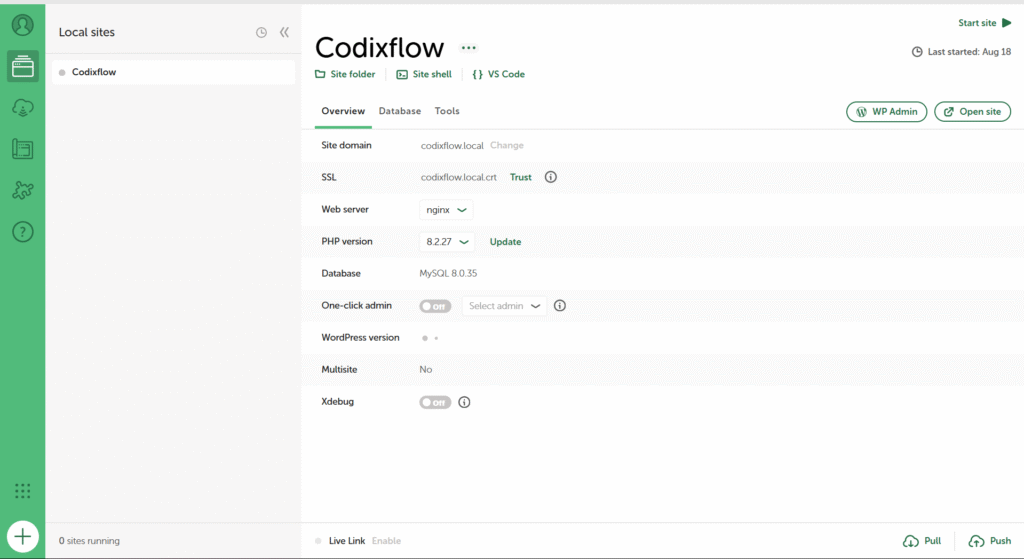
Task: Open the Connect cloud hosting sidebar icon
Action: [x=23, y=108]
